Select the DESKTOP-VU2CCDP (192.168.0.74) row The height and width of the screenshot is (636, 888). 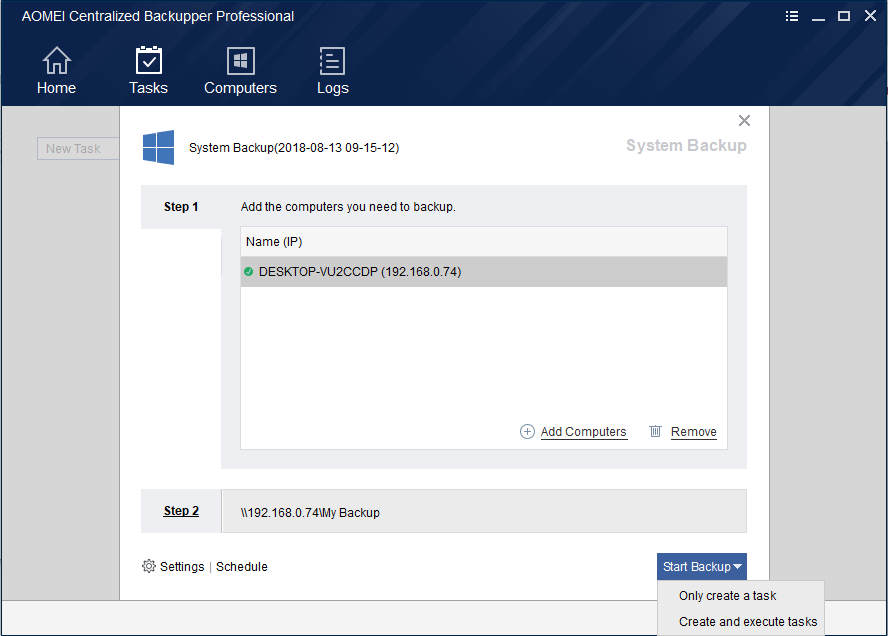coord(484,272)
